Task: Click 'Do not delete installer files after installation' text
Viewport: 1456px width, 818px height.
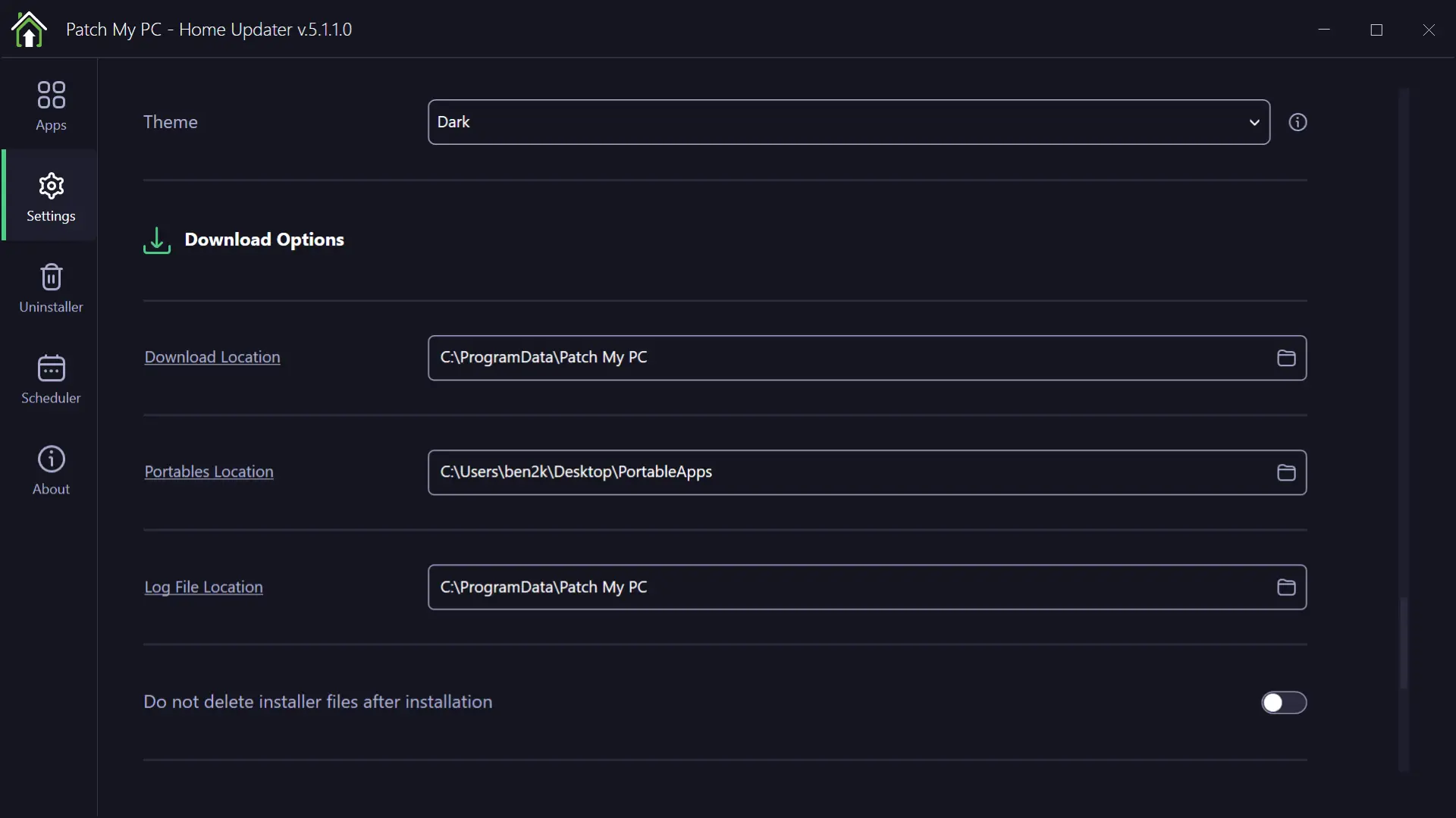Action: [x=318, y=702]
